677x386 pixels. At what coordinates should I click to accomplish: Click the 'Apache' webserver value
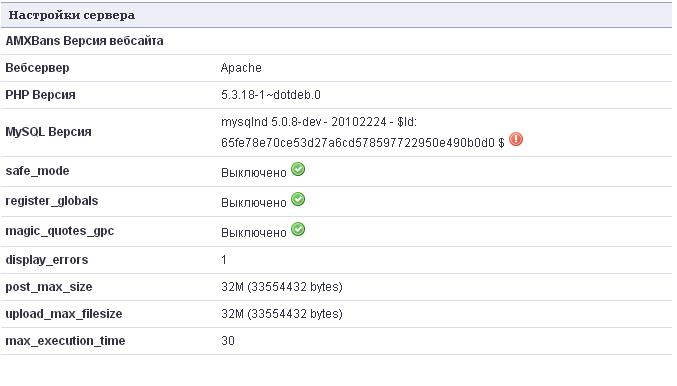click(241, 68)
